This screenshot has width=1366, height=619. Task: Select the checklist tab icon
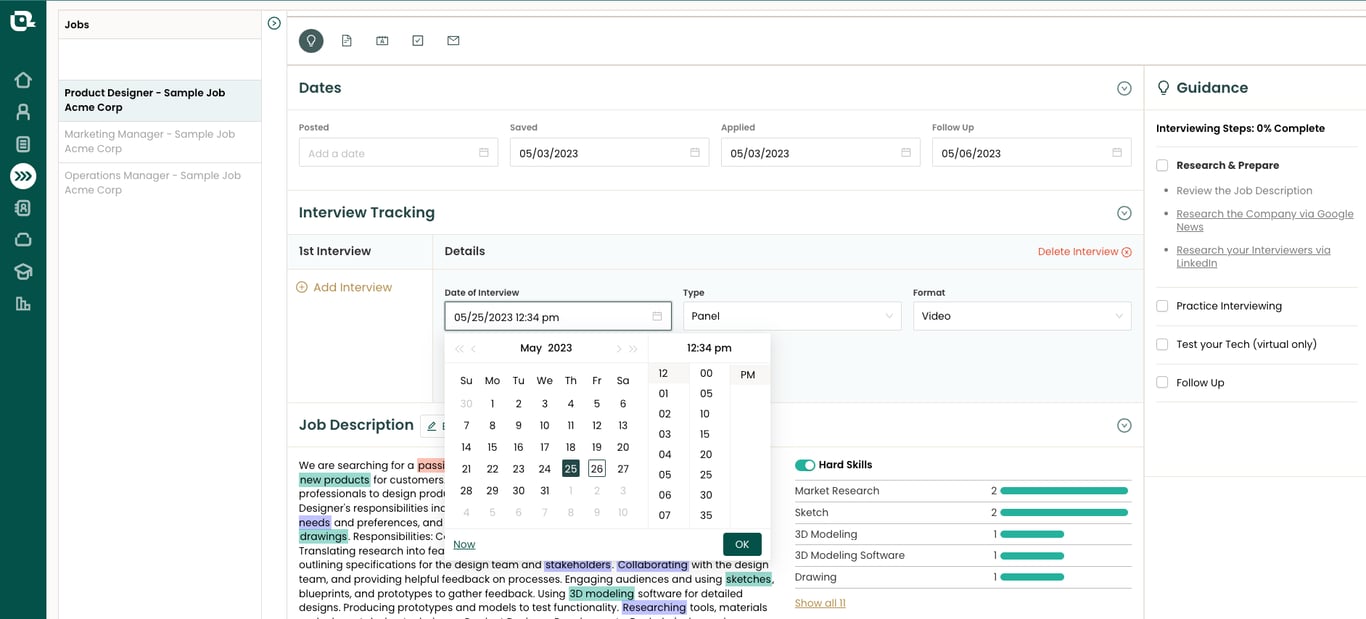click(418, 41)
